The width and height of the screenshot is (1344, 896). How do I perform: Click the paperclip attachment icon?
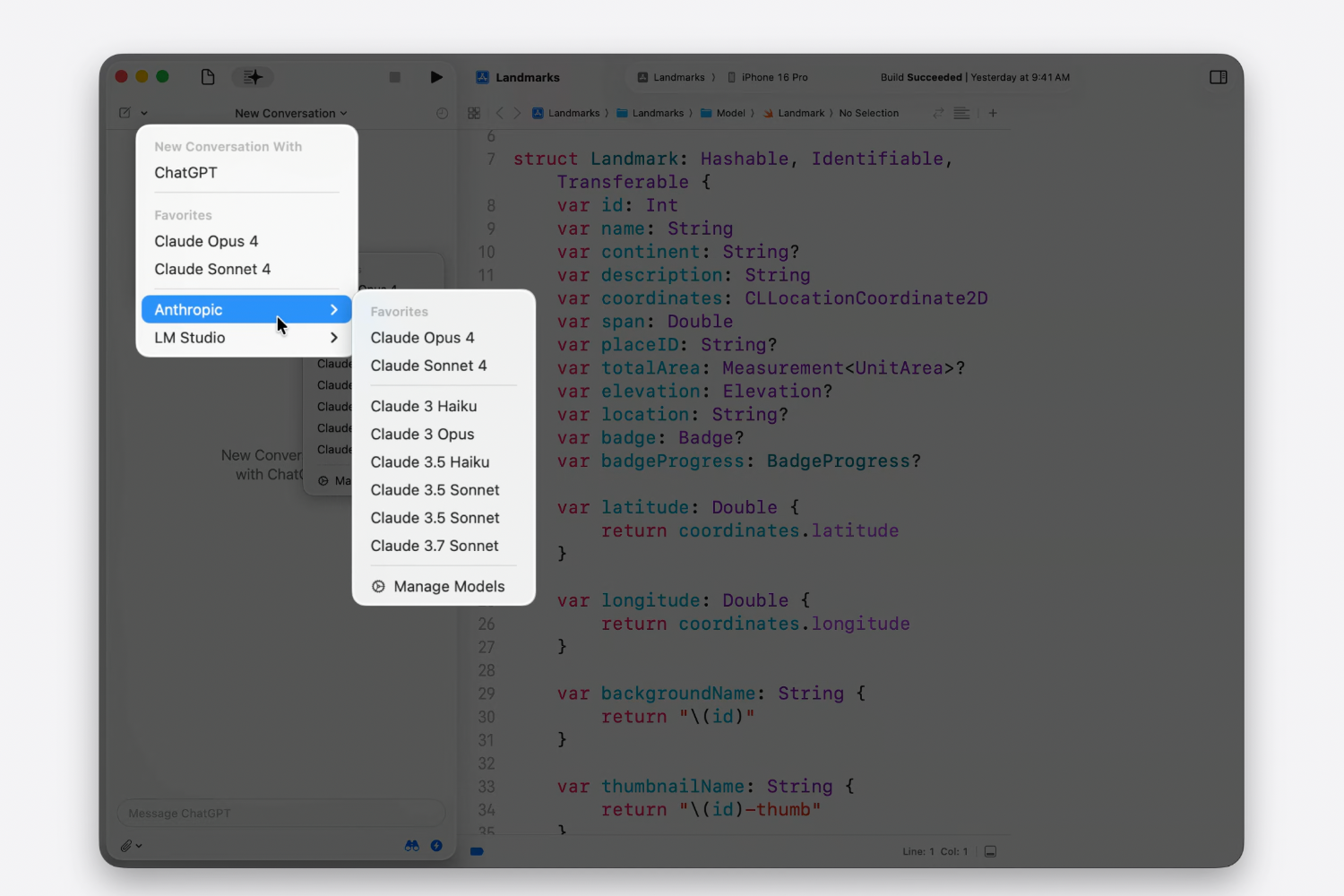tap(126, 846)
